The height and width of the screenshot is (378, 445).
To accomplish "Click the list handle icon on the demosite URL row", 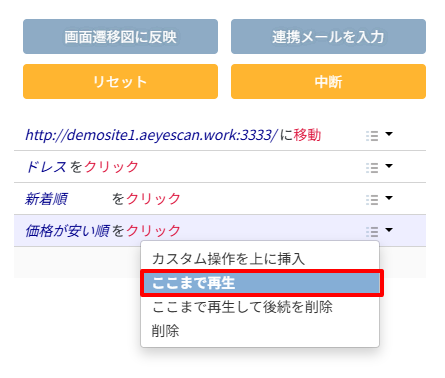I will pos(372,136).
